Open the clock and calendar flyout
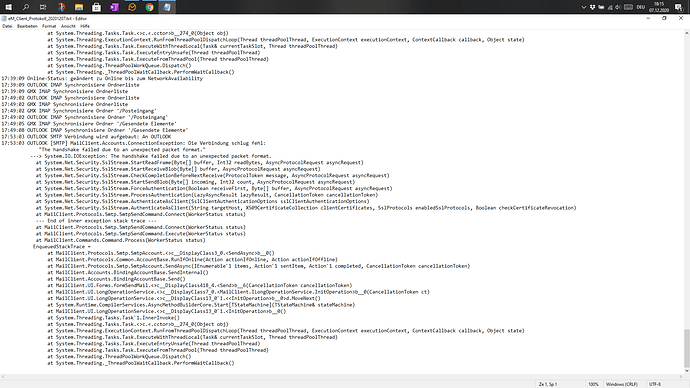The width and height of the screenshot is (690, 388). pos(659,7)
